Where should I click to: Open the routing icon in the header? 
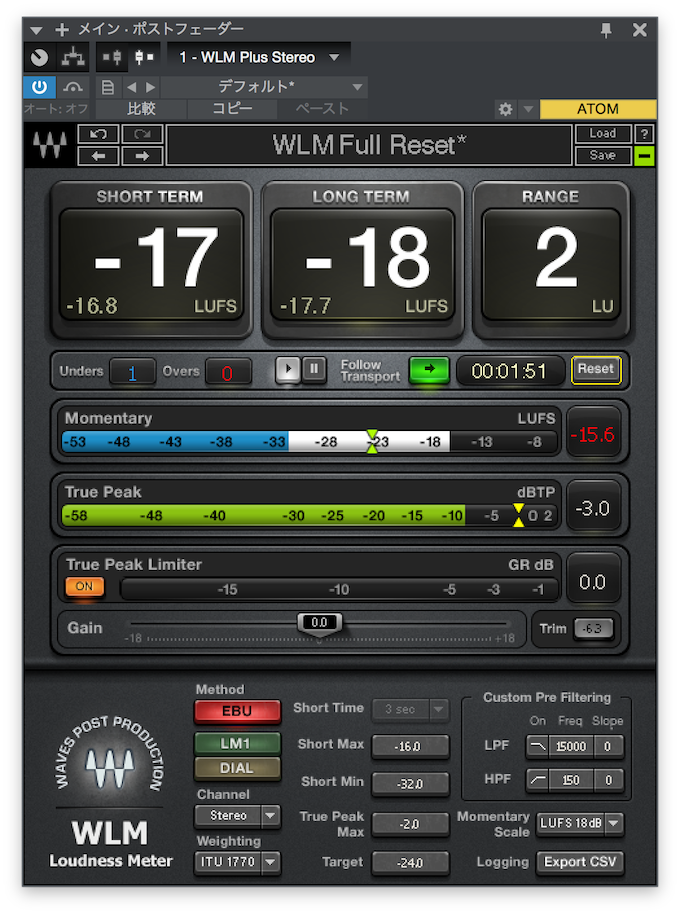coord(73,57)
